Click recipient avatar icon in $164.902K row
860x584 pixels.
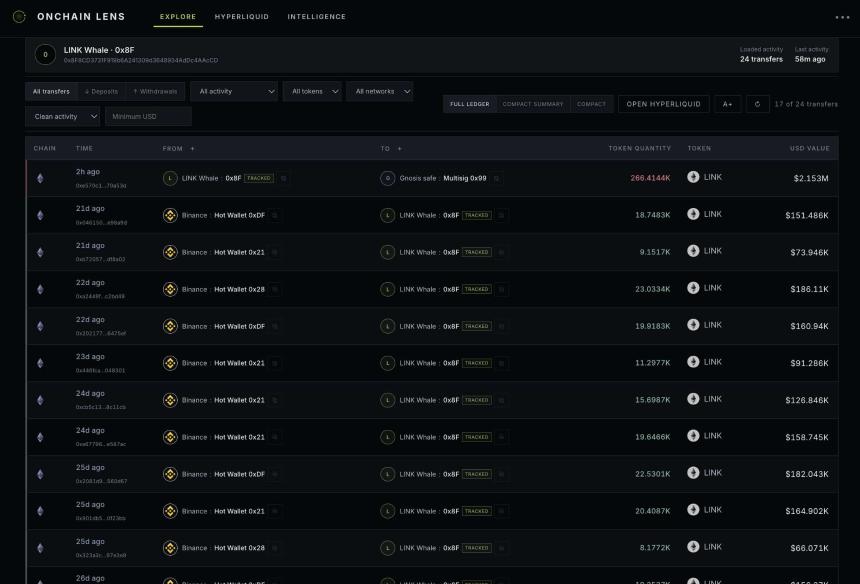click(388, 511)
